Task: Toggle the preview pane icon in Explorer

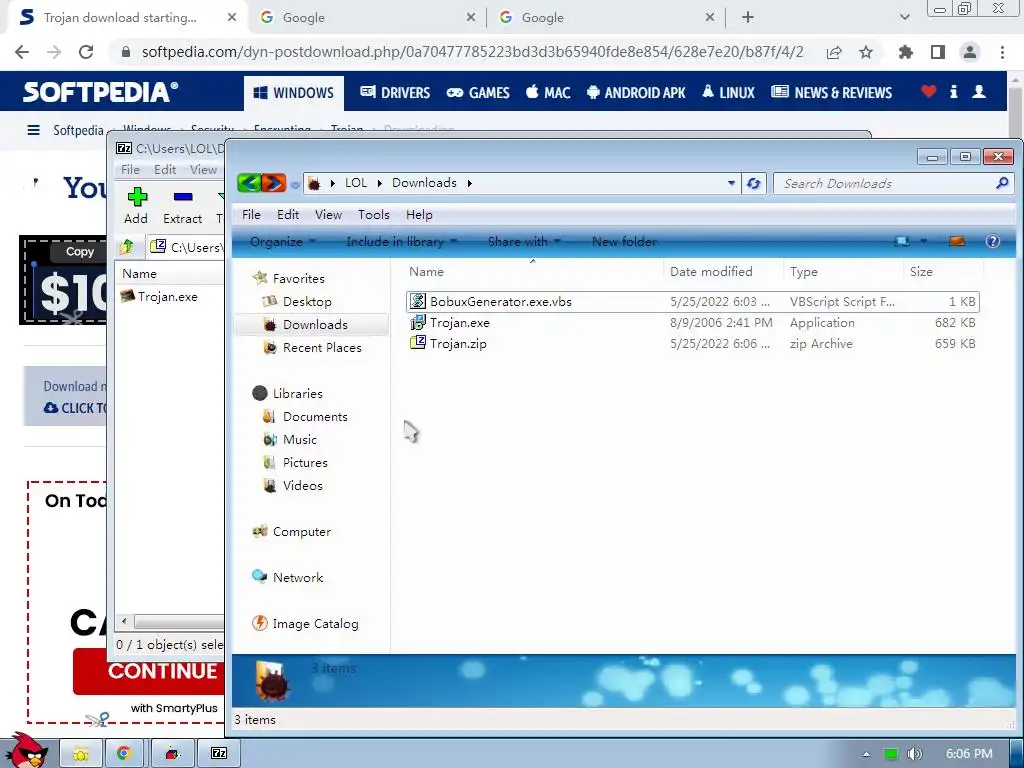Action: [957, 241]
